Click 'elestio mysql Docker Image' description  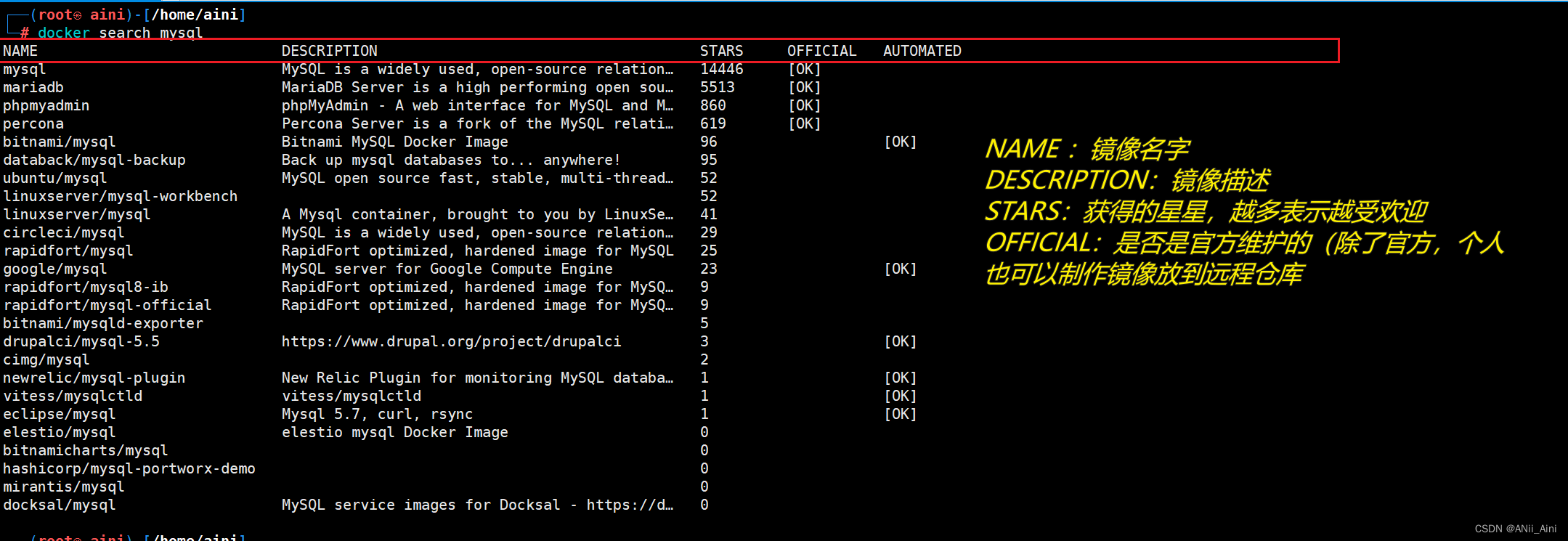tap(395, 432)
